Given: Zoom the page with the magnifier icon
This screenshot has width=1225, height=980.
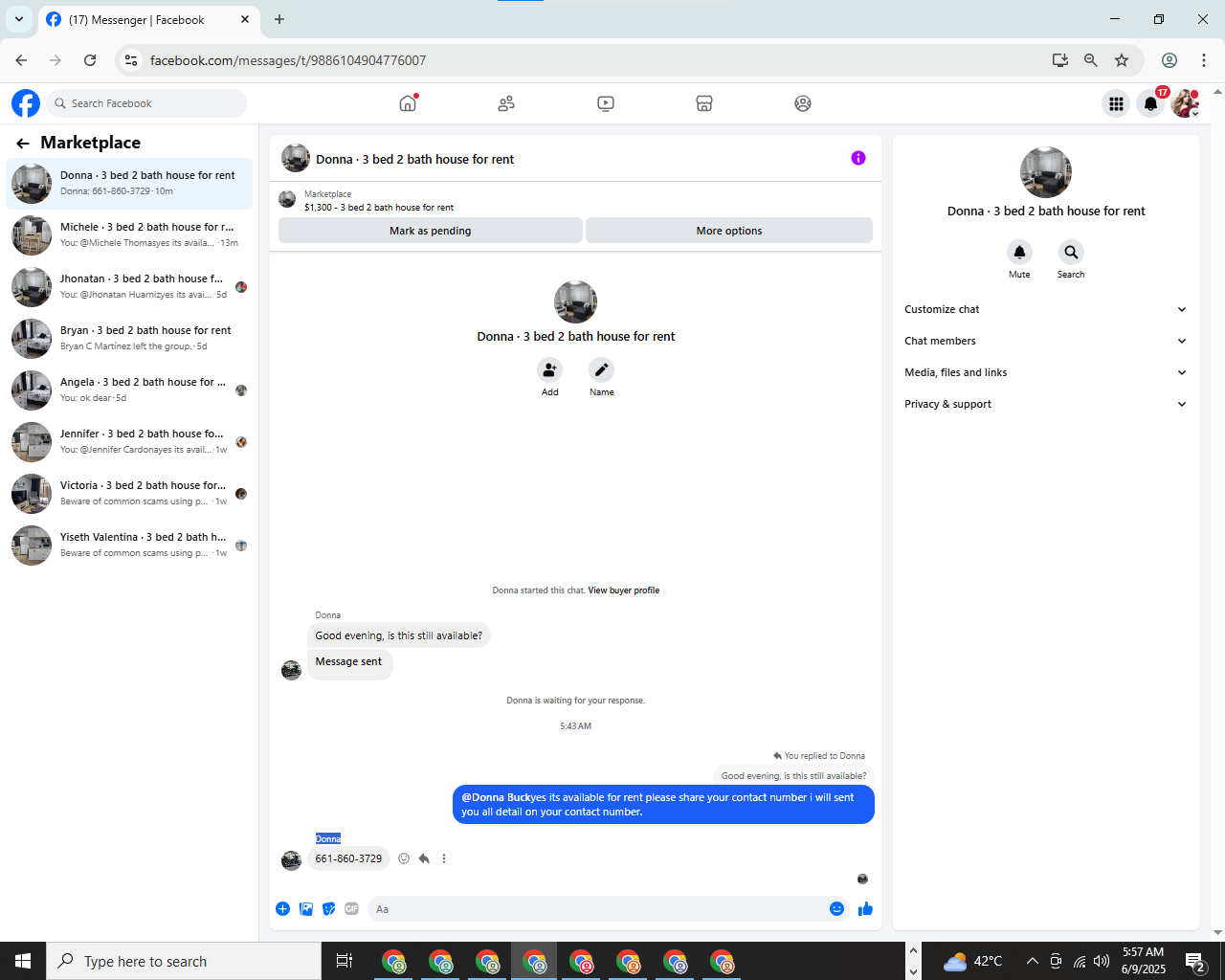Looking at the screenshot, I should (1090, 60).
